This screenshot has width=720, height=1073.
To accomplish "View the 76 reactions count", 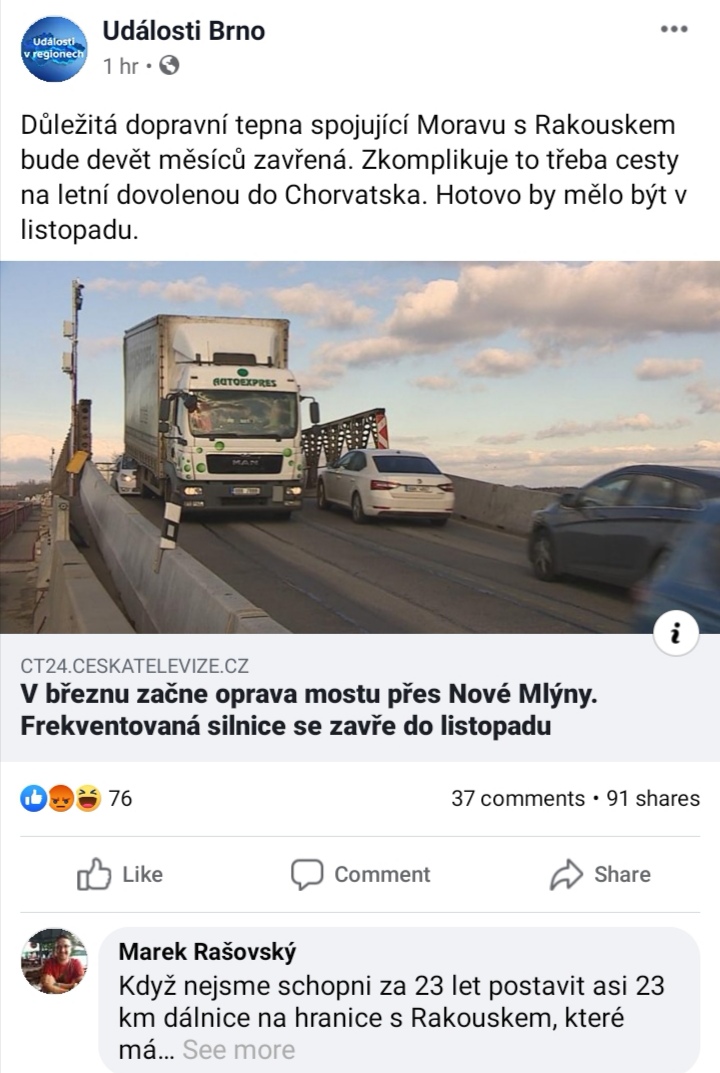I will [120, 799].
